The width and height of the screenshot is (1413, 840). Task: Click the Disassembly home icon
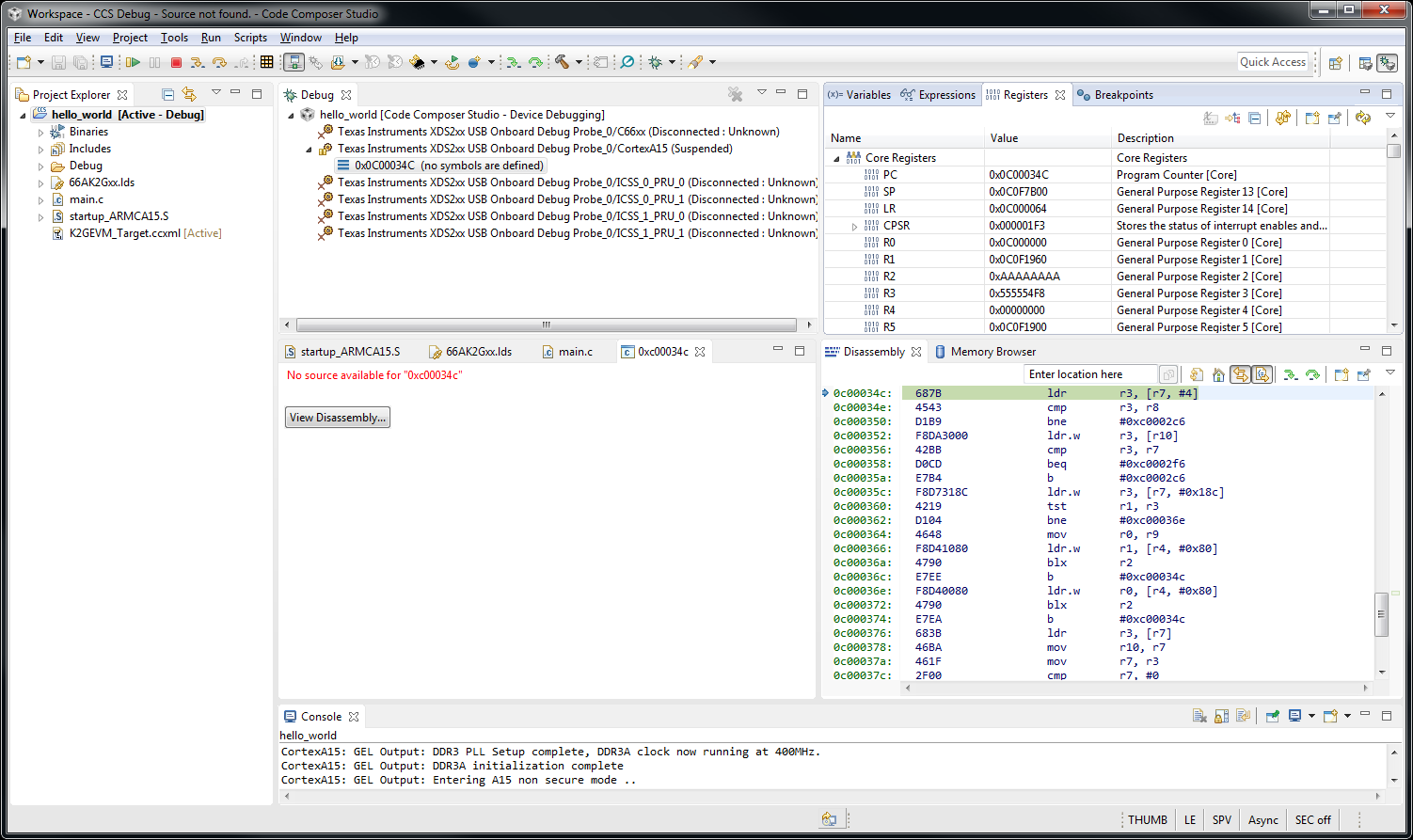1218,374
